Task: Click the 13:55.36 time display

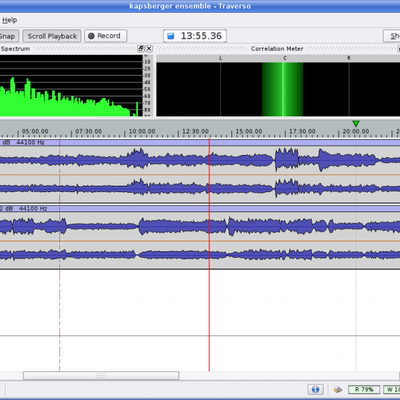Action: (x=195, y=36)
